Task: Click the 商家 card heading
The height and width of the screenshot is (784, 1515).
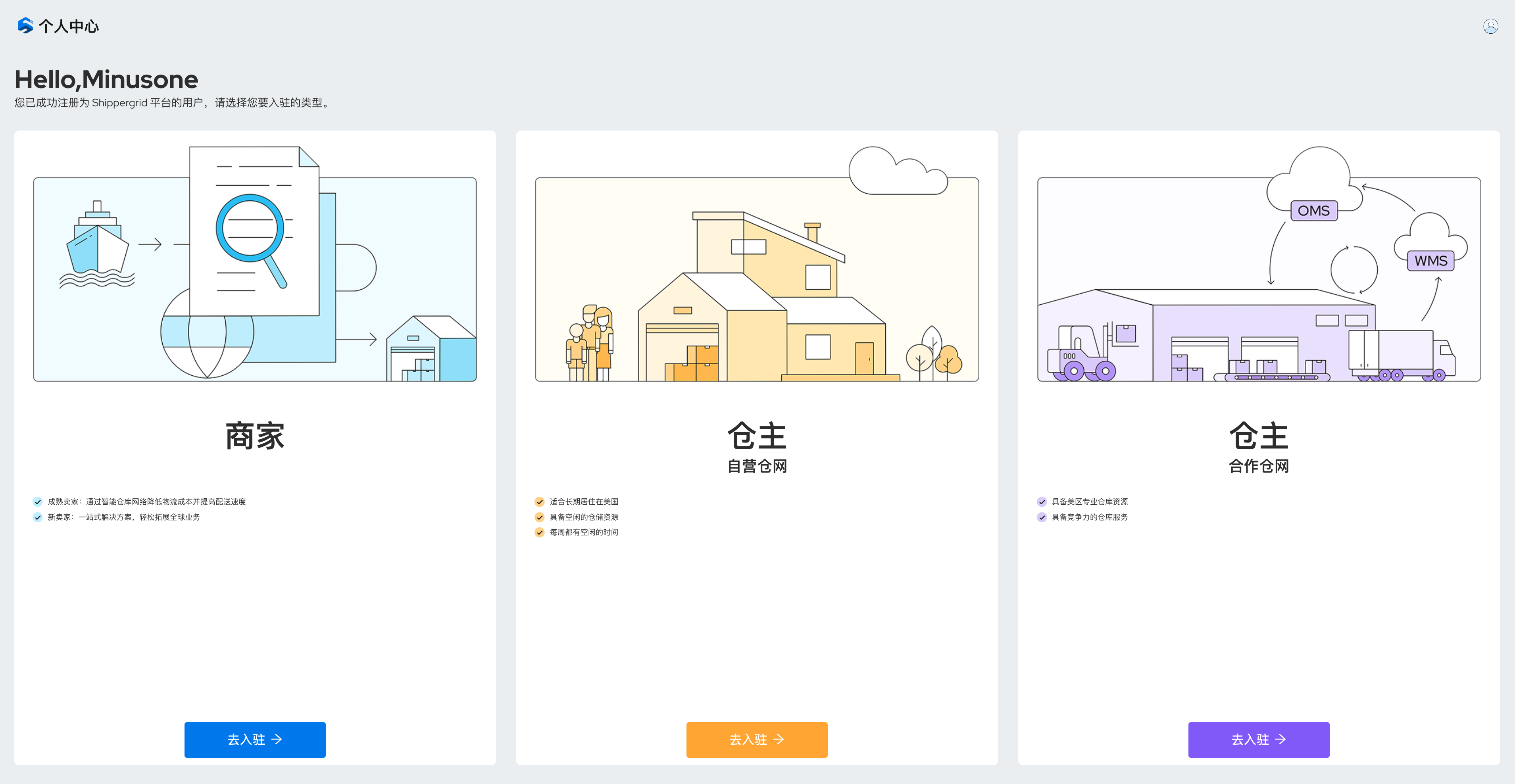Action: point(255,436)
